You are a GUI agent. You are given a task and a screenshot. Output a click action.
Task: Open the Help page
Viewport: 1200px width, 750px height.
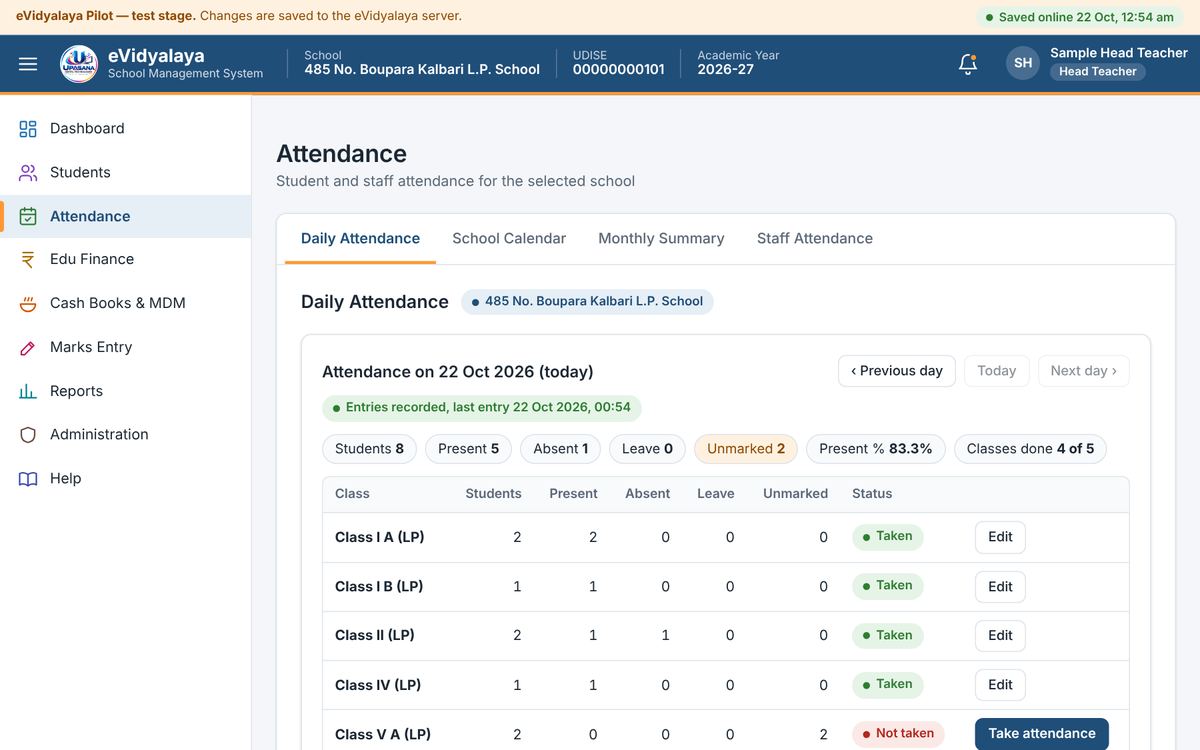click(x=125, y=478)
